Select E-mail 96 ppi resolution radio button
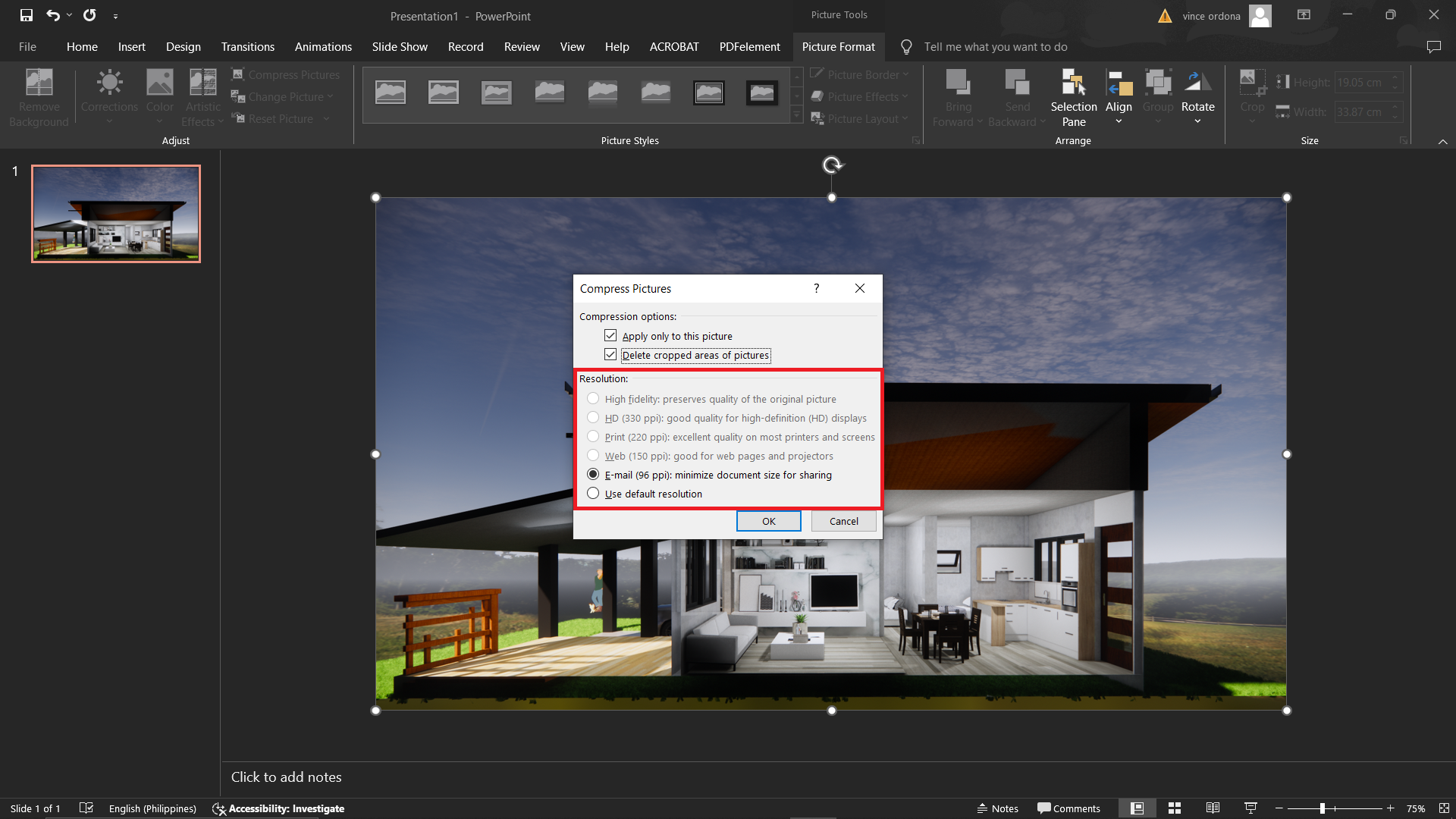This screenshot has height=819, width=1456. (592, 474)
